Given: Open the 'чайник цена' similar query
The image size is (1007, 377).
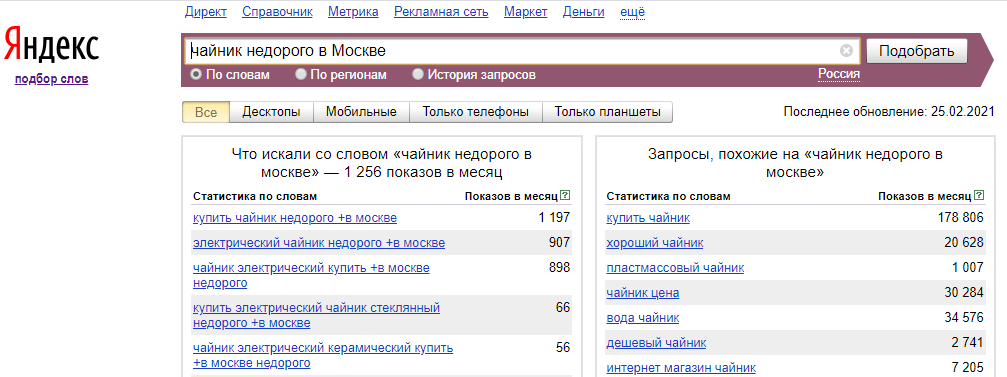Looking at the screenshot, I should [x=643, y=293].
